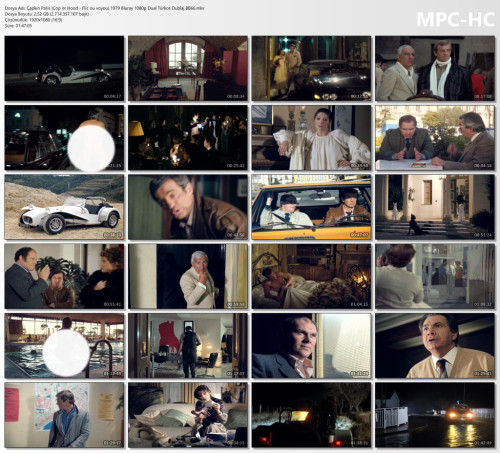Click the duration line "Süre: 01:47:05"
This screenshot has width=500, height=453.
pyautogui.click(x=18, y=26)
